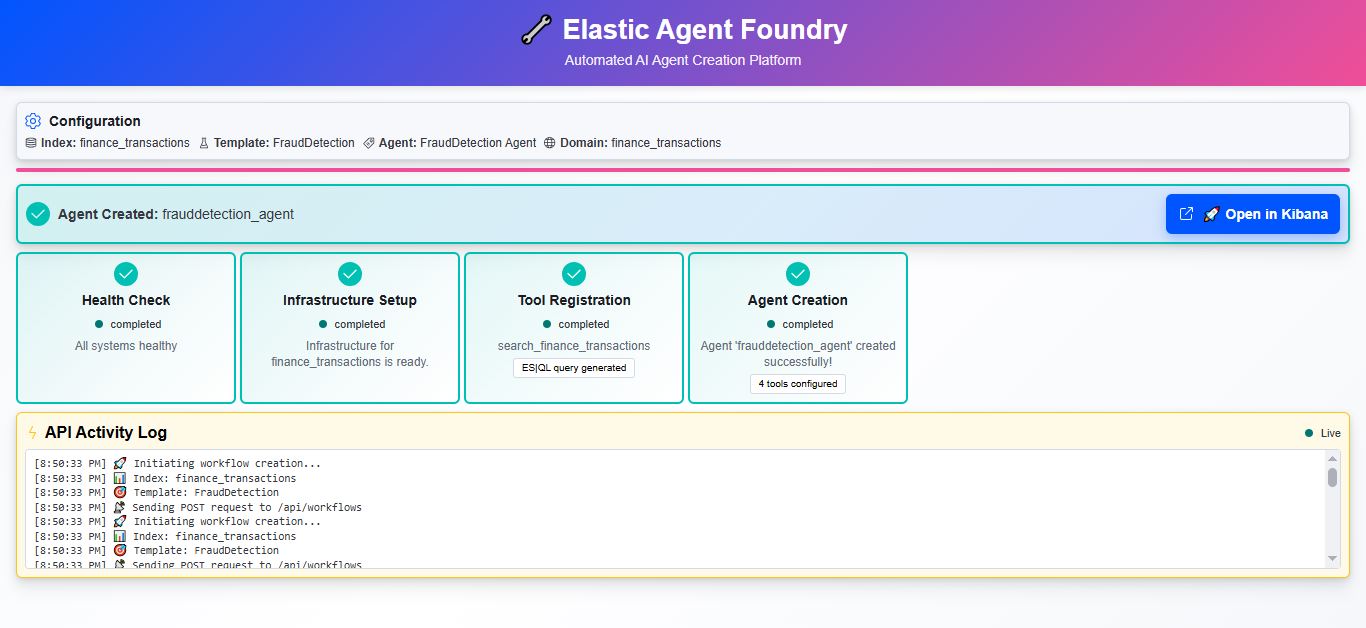
Task: Click the checkmark icon on the Infrastructure Setup card
Action: pos(350,273)
